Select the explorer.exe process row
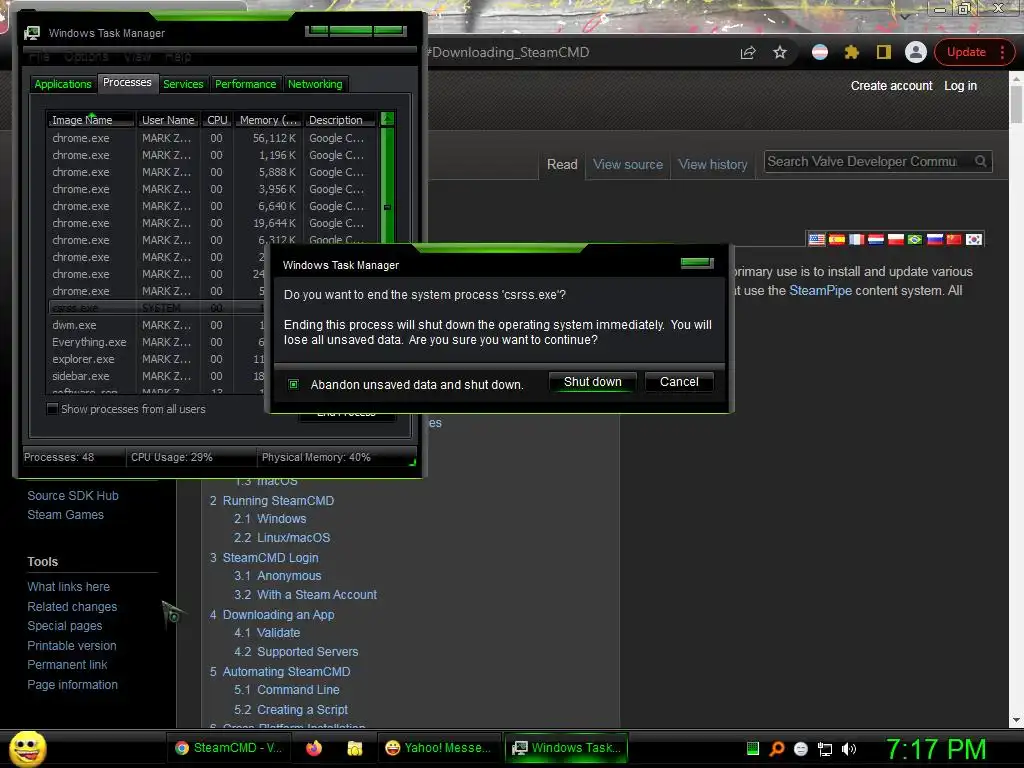The height and width of the screenshot is (768, 1024). pos(157,359)
